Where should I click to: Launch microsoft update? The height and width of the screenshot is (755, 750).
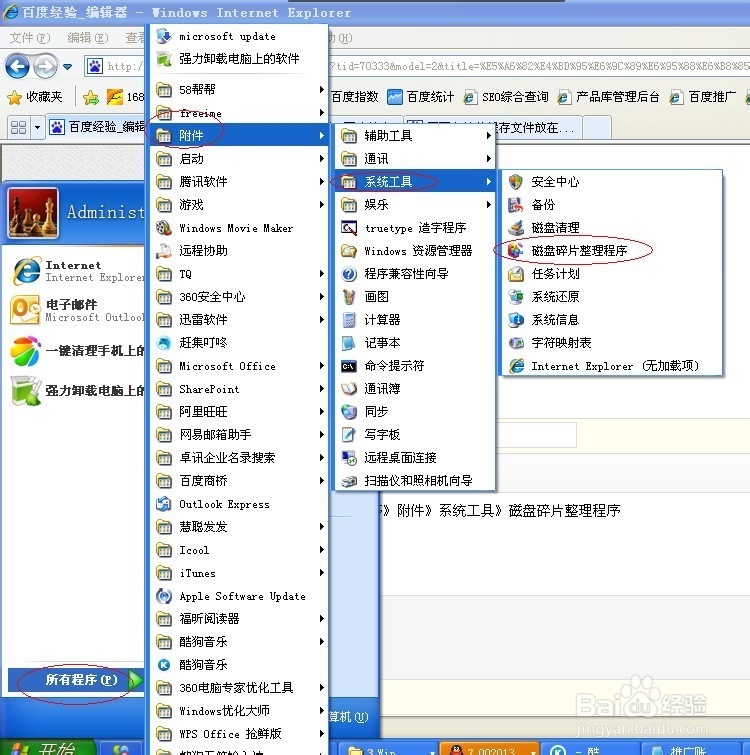239,37
